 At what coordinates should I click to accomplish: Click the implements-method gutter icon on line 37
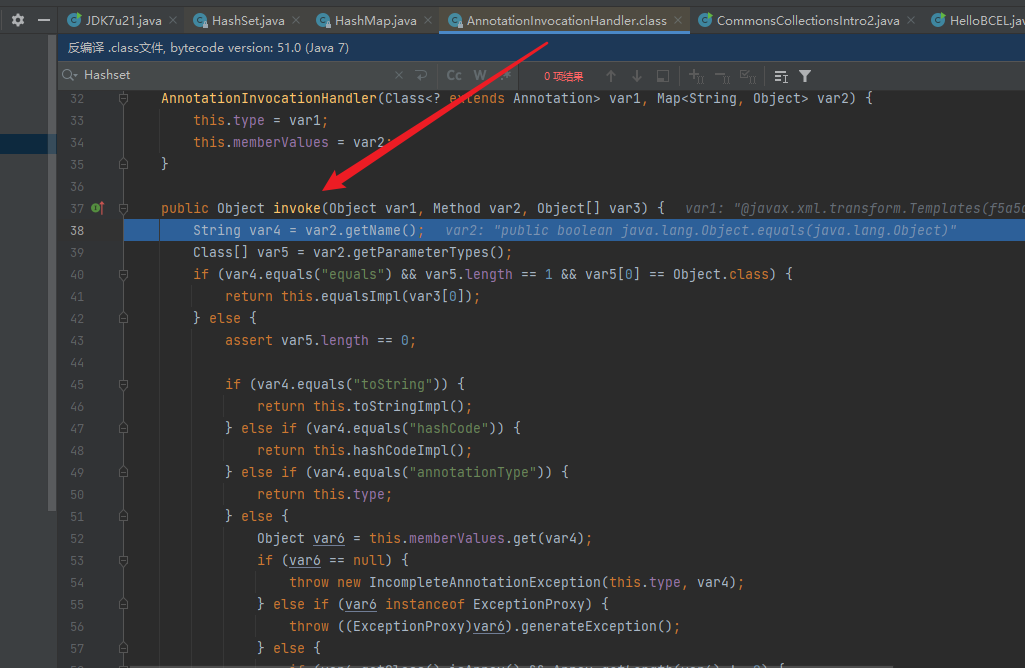[97, 208]
